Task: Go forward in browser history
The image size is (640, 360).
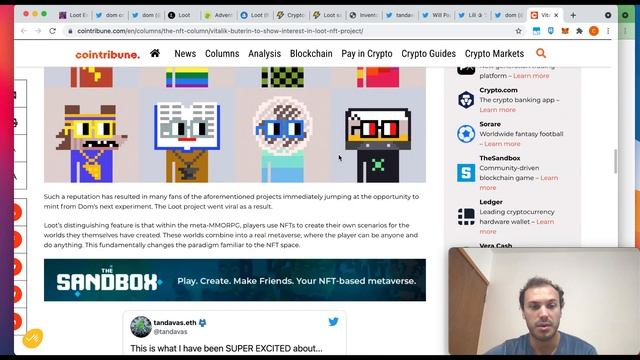Action: pos(38,31)
